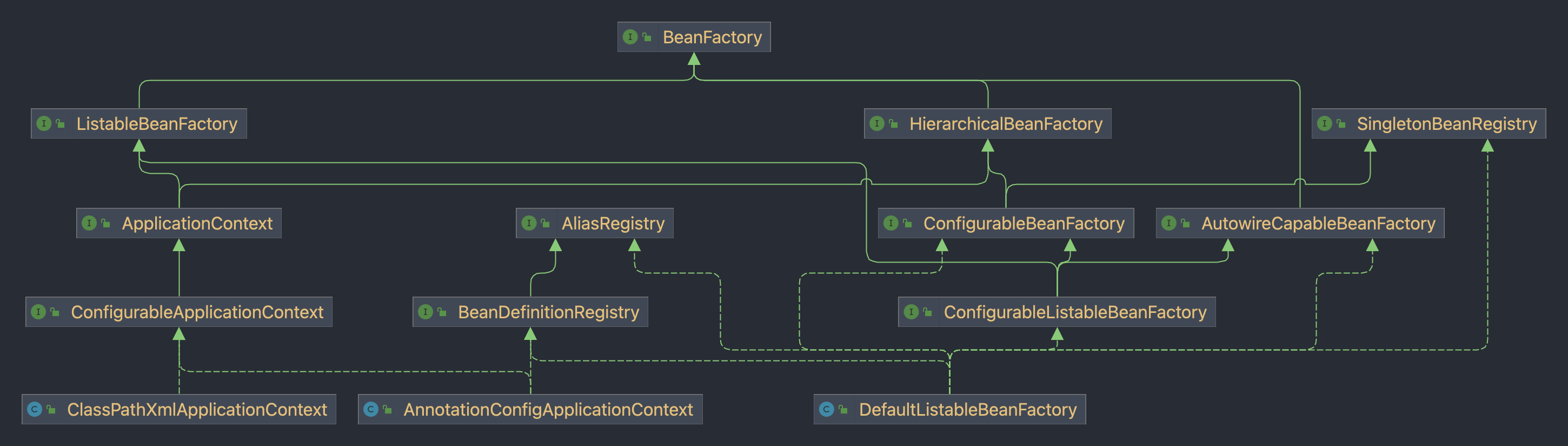Click the public visibility icon on AliasRegistry
Screen dimensions: 1568x446
coord(546,223)
